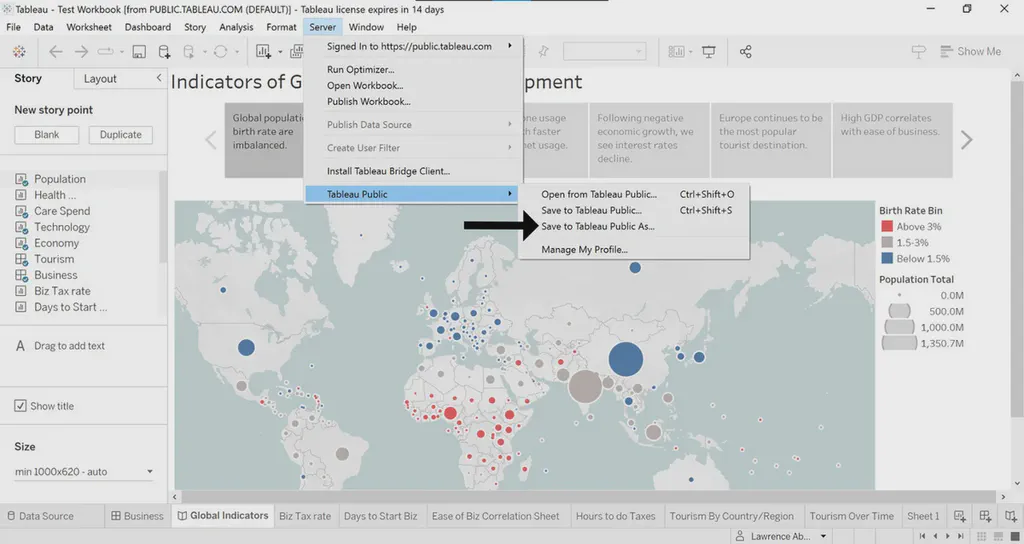Go to previous sheet tab arrow
Image resolution: width=1024 pixels, height=544 pixels.
(x=935, y=536)
